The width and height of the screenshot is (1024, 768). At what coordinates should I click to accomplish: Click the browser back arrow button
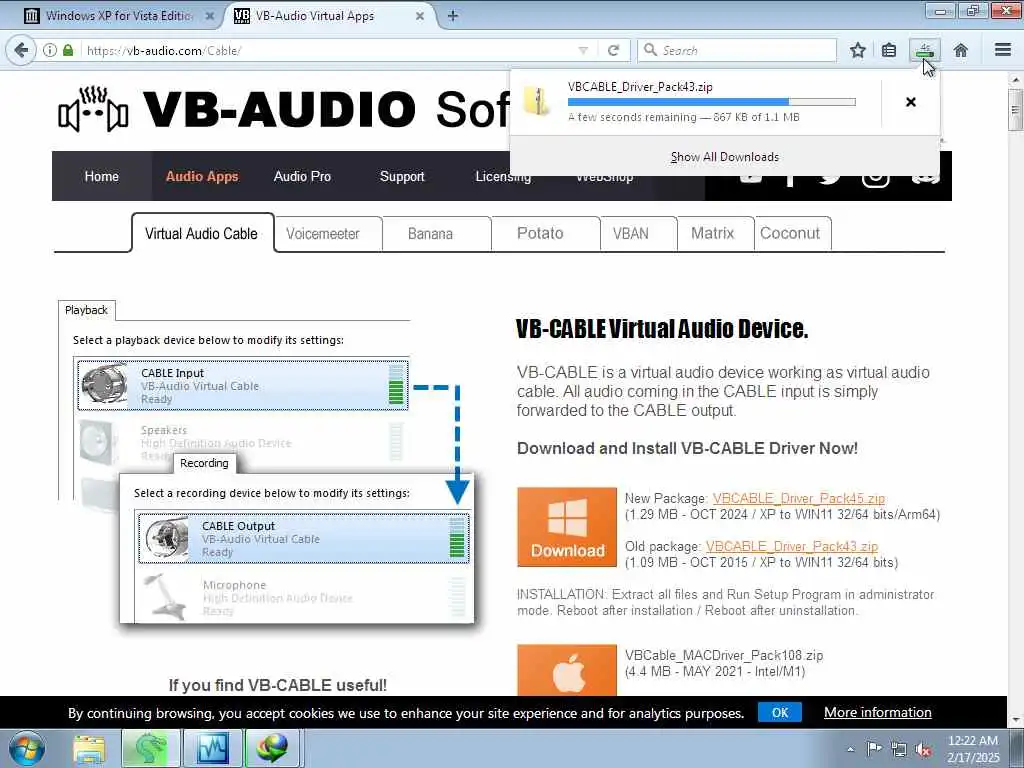(21, 50)
